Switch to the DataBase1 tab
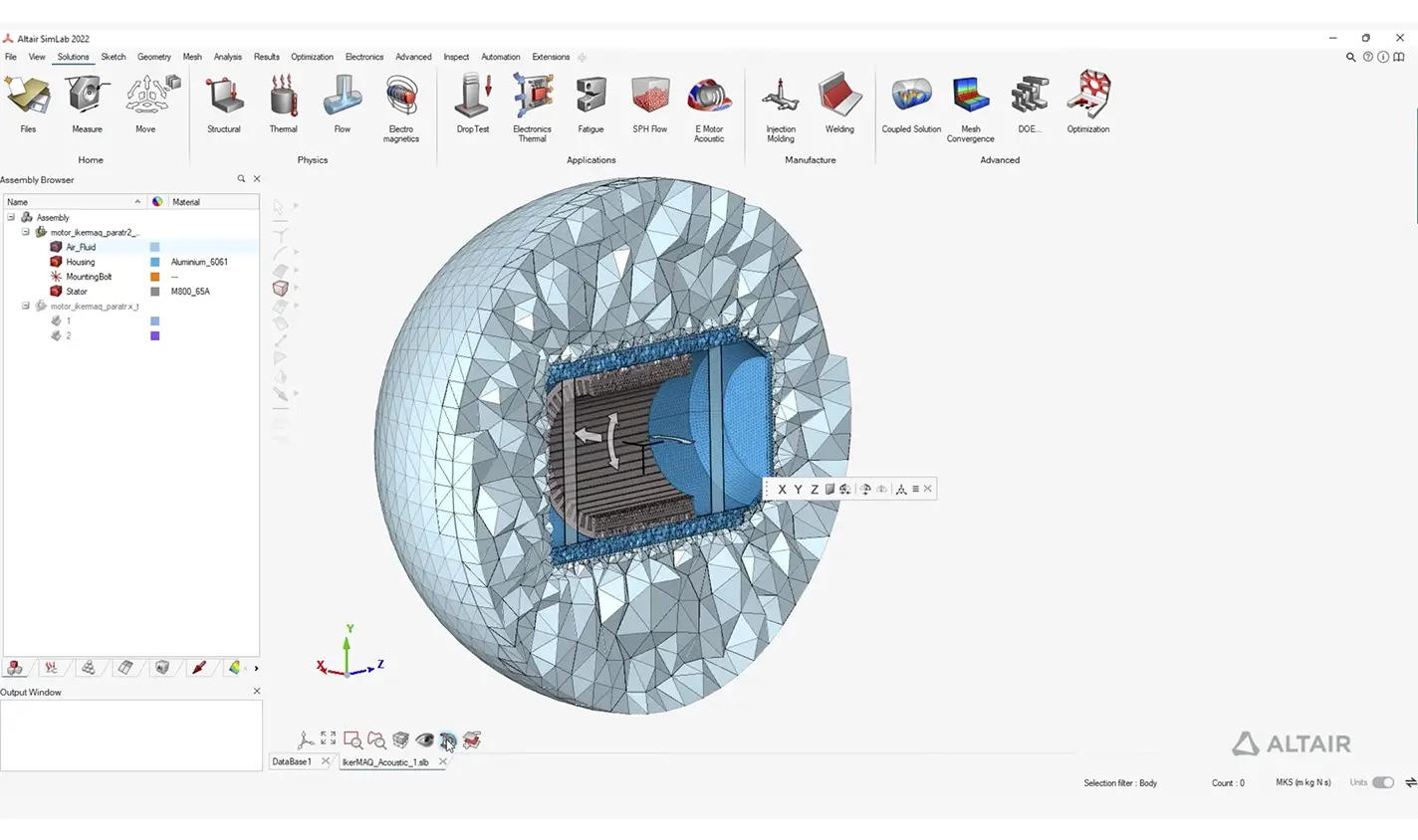This screenshot has height=840, width=1418. tap(292, 761)
